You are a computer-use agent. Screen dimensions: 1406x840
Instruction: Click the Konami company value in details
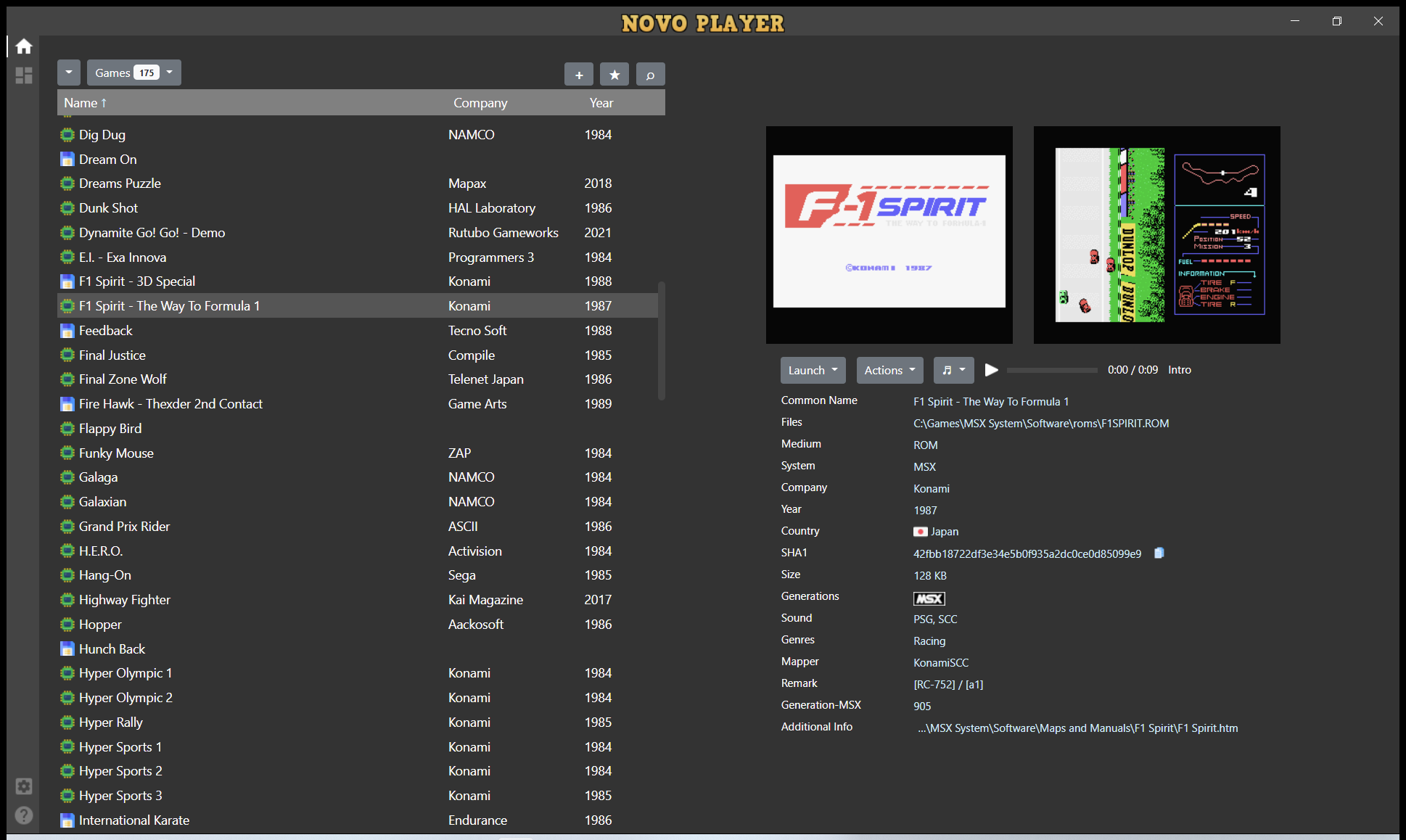click(932, 488)
